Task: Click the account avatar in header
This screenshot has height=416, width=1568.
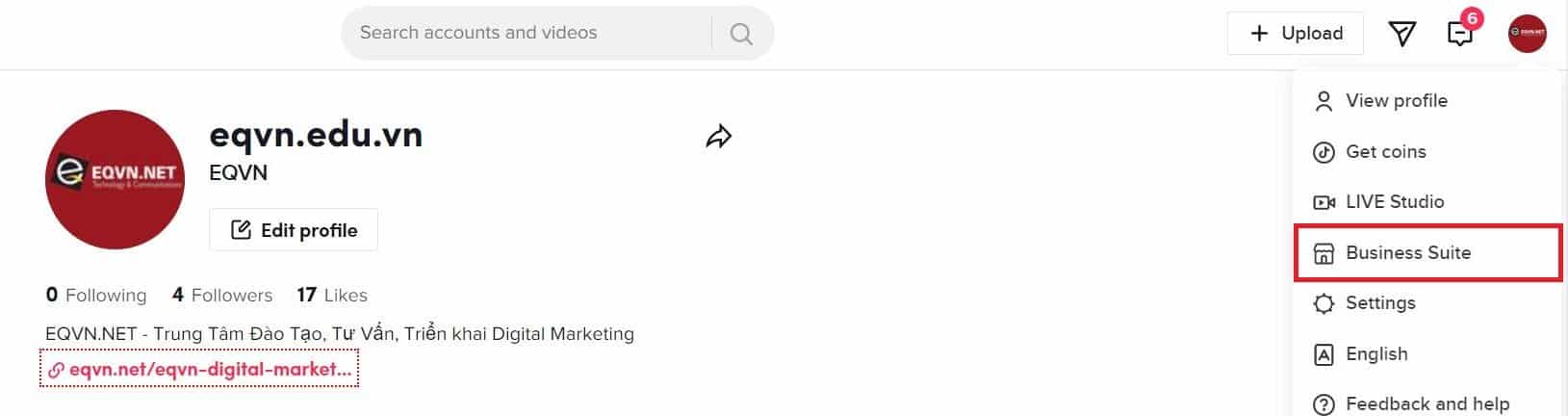Action: point(1527,34)
